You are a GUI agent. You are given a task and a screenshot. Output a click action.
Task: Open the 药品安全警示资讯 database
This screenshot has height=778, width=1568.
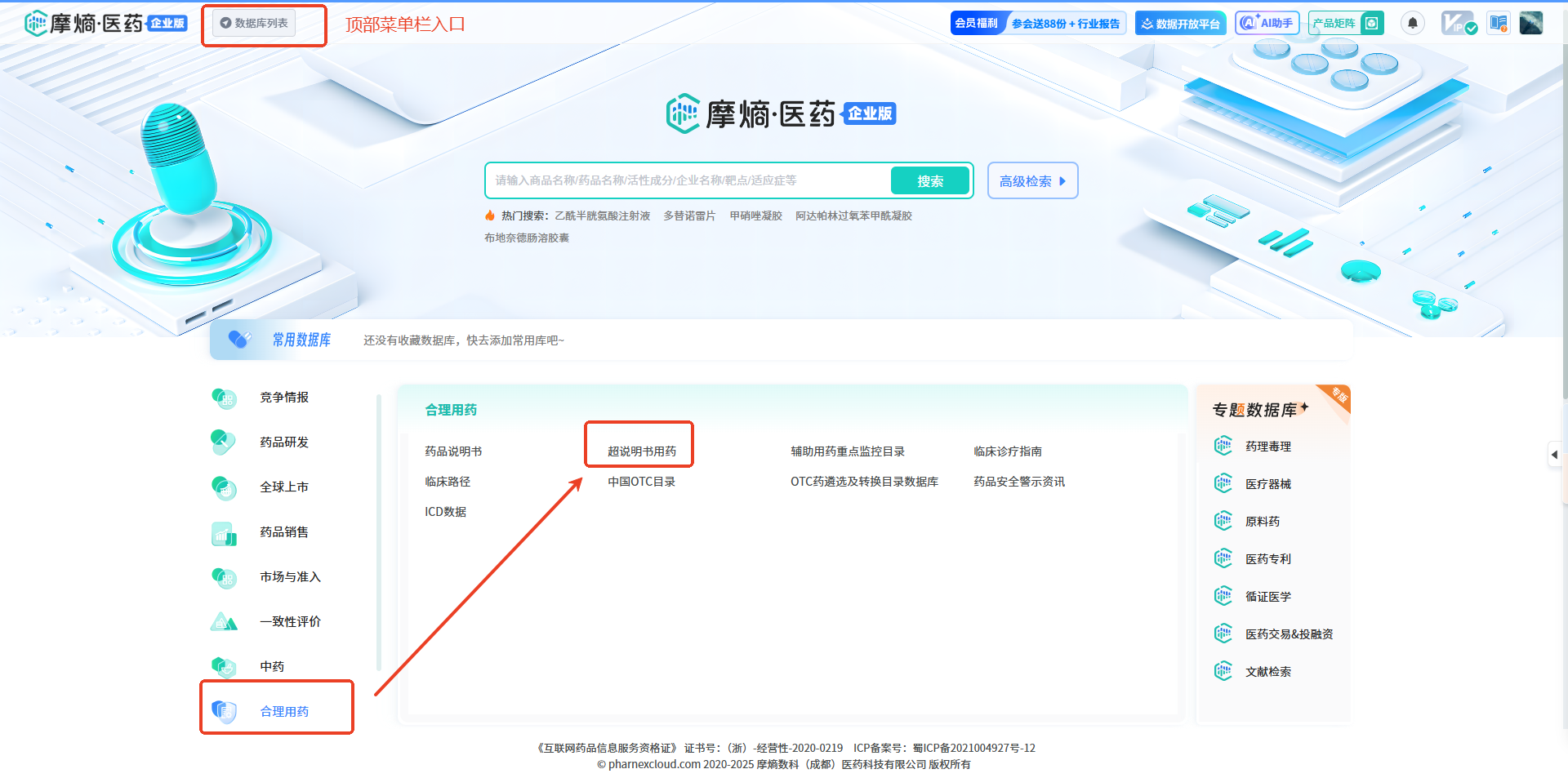click(x=1019, y=482)
